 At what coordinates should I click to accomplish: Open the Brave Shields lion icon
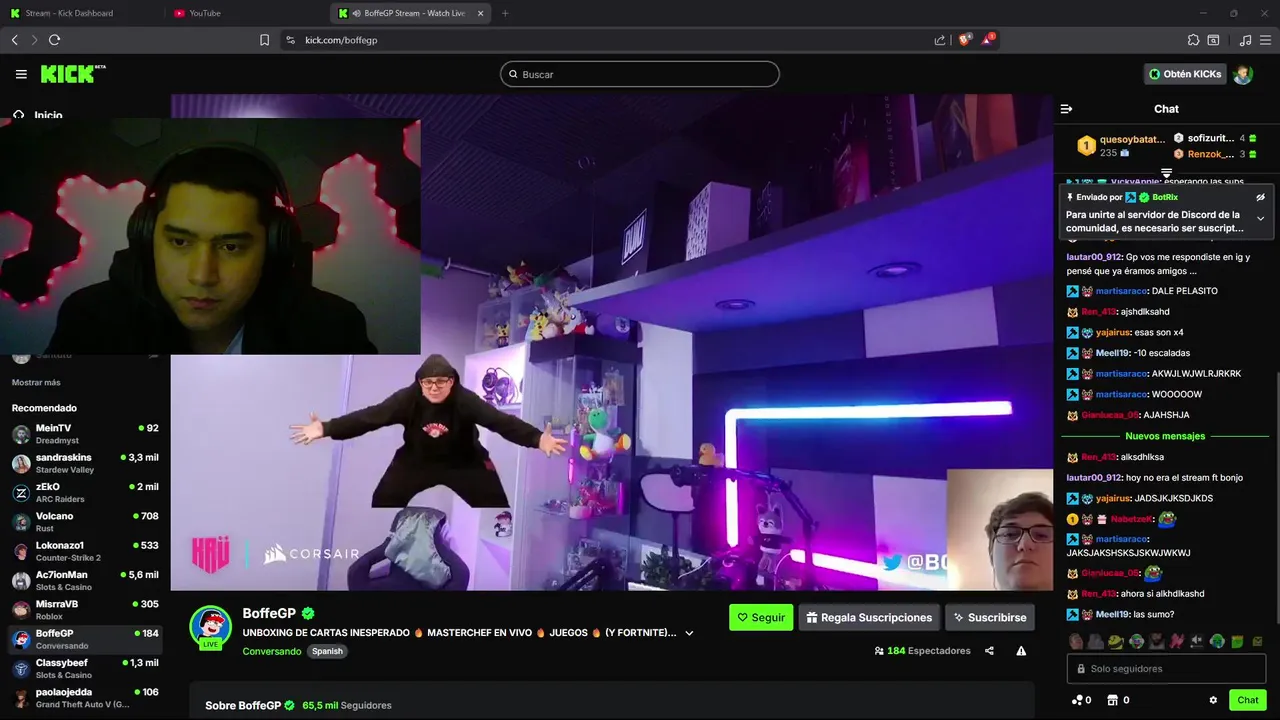pos(966,40)
